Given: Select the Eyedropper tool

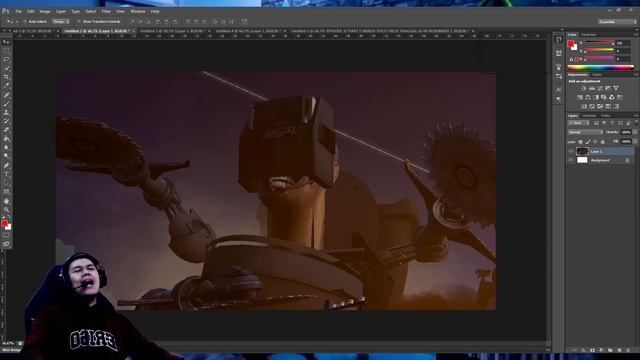Looking at the screenshot, I should click(6, 85).
